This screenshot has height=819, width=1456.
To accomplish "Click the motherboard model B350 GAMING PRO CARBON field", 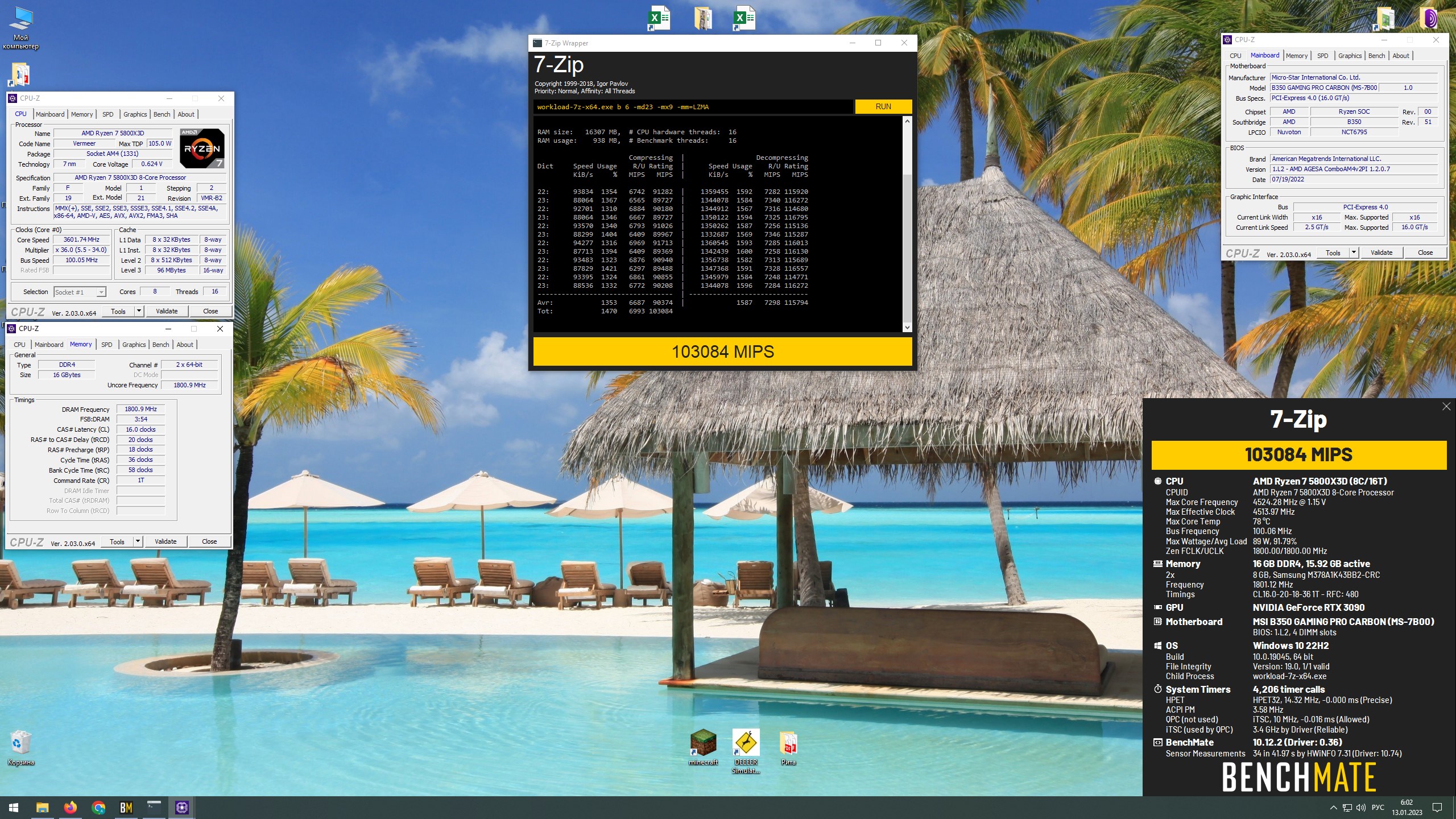I will click(x=1324, y=88).
